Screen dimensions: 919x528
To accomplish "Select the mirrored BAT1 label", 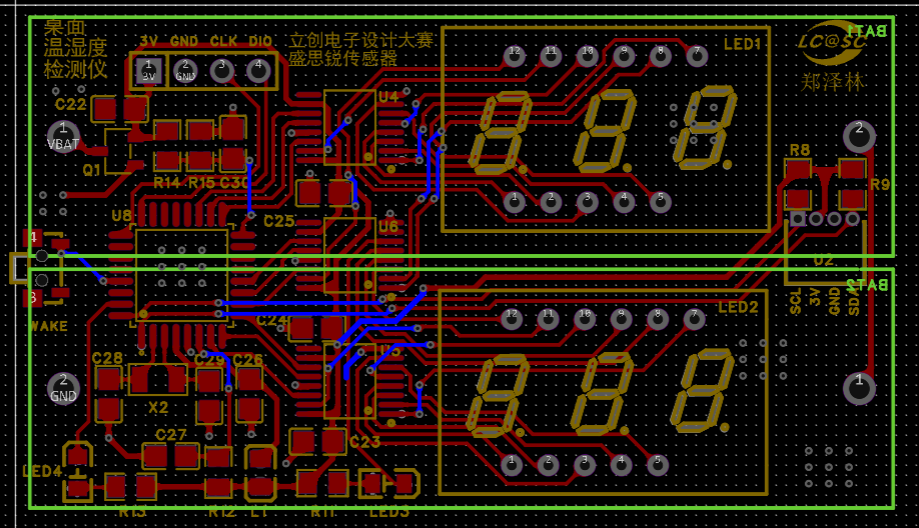I will [x=866, y=31].
